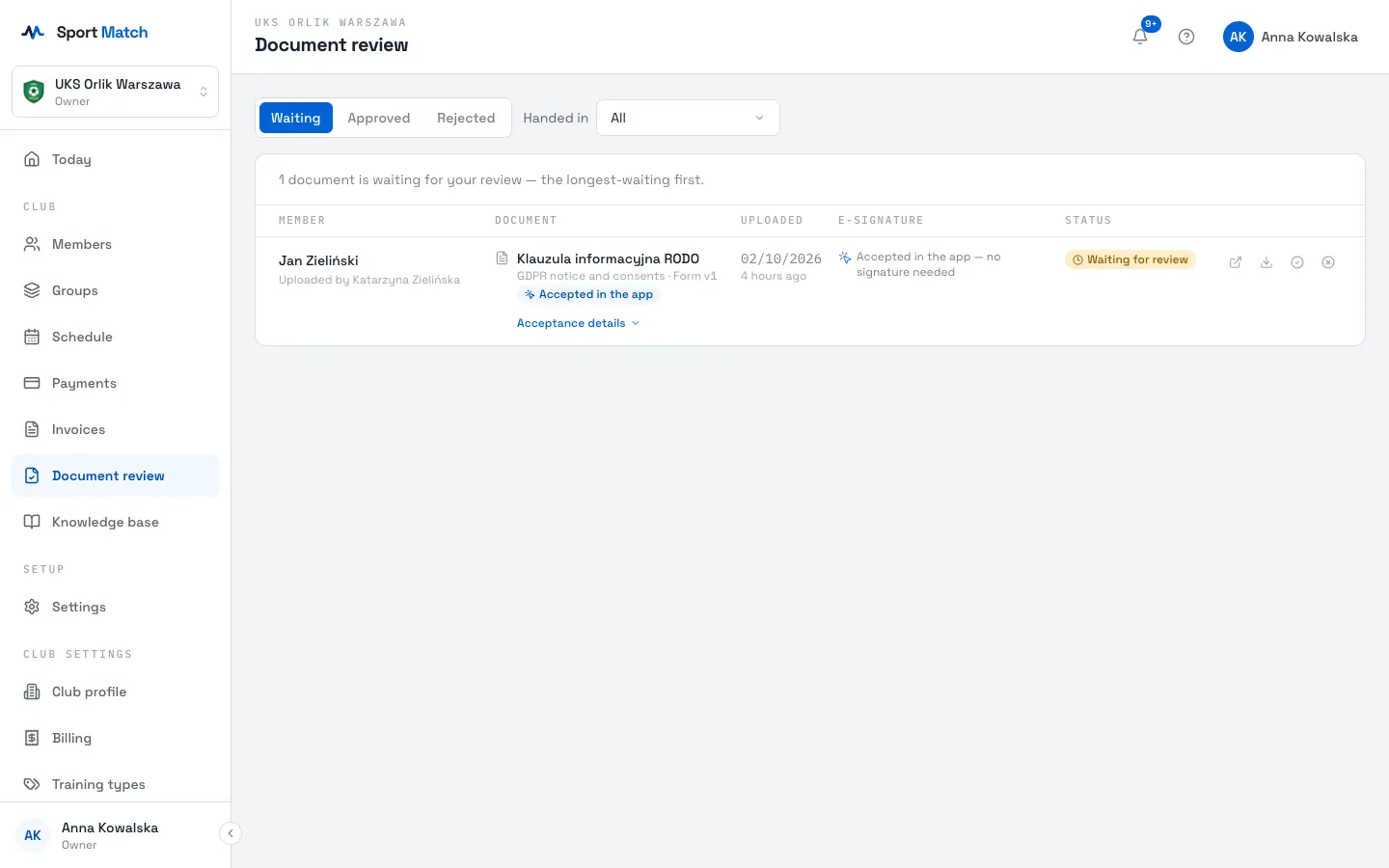Screen dimensions: 1389x868
Task: Go to Today in the sidebar
Action: pyautogui.click(x=116, y=159)
